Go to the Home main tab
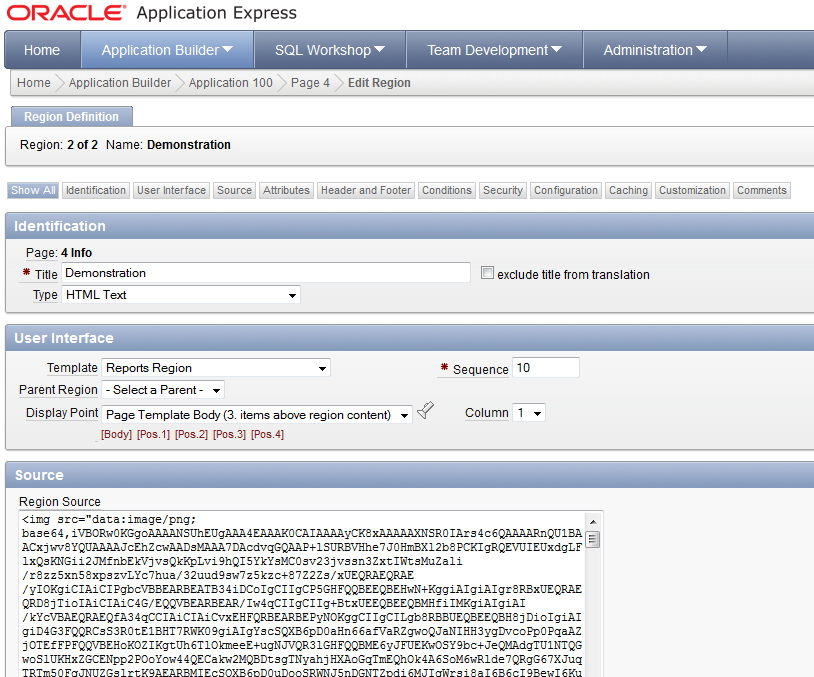Image resolution: width=814 pixels, height=677 pixels. point(42,50)
